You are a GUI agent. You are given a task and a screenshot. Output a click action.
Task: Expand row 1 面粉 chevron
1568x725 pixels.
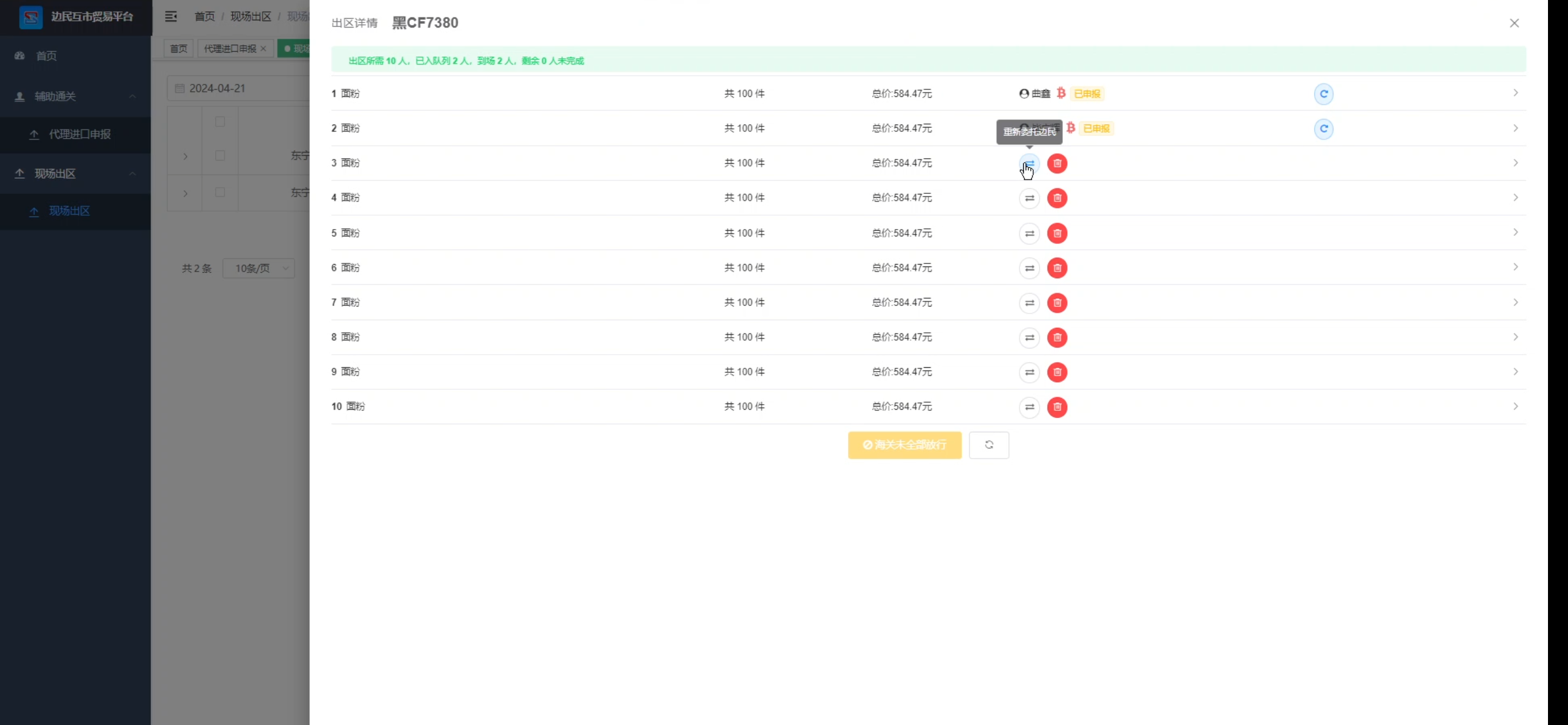pyautogui.click(x=1515, y=93)
